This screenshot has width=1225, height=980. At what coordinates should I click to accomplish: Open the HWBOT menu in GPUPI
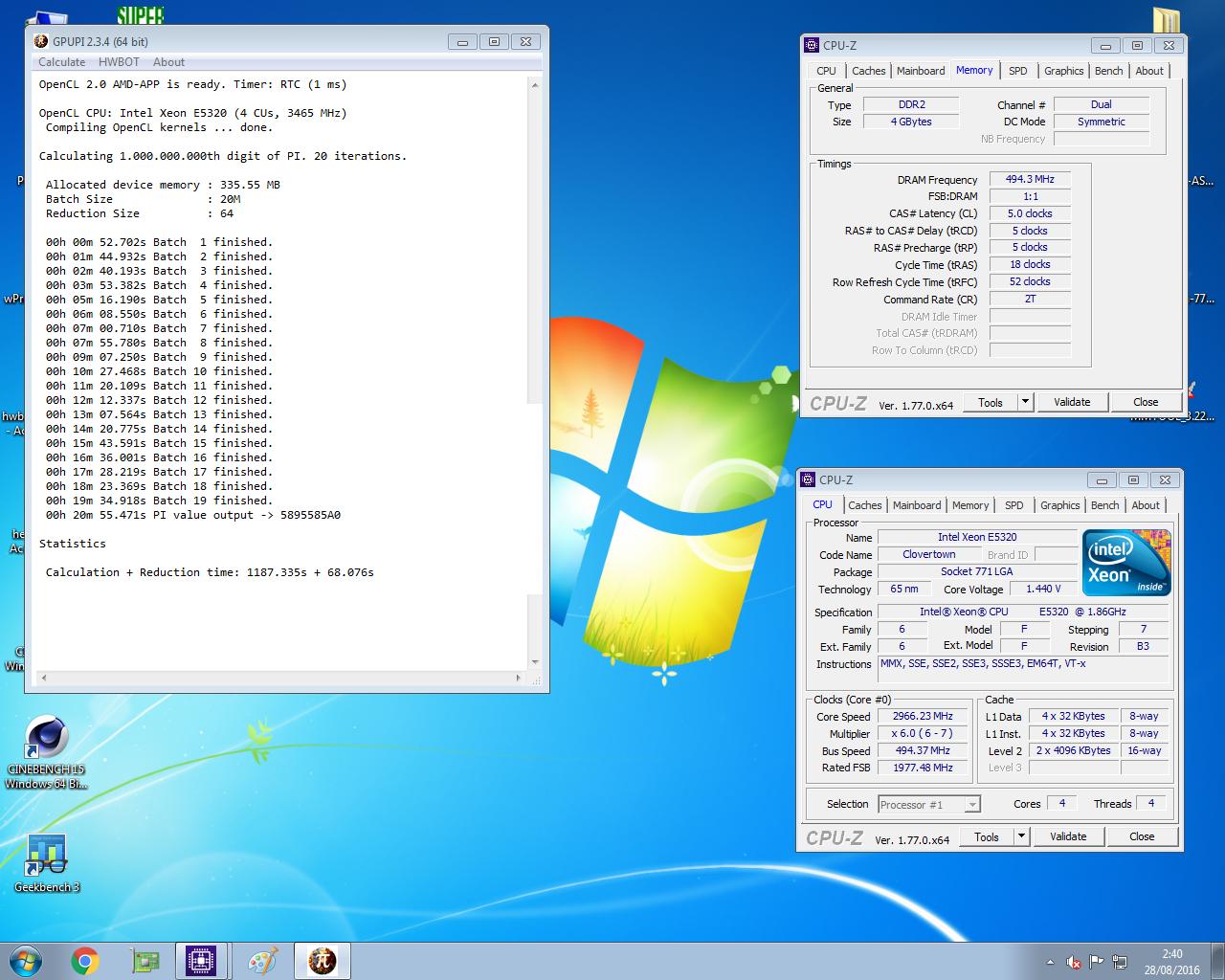[x=119, y=62]
